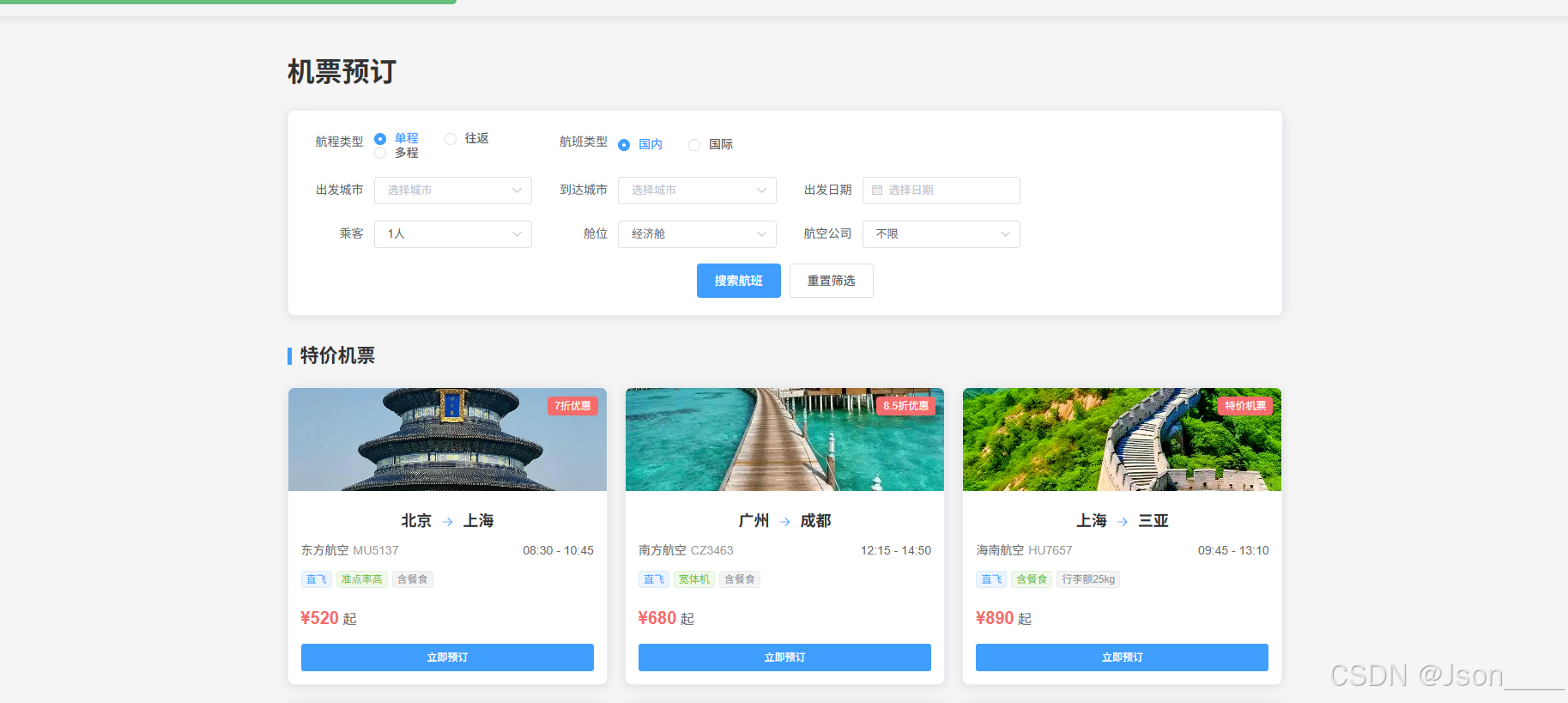The height and width of the screenshot is (703, 1568).
Task: Open the 出发日期 date picker field
Action: coord(941,191)
